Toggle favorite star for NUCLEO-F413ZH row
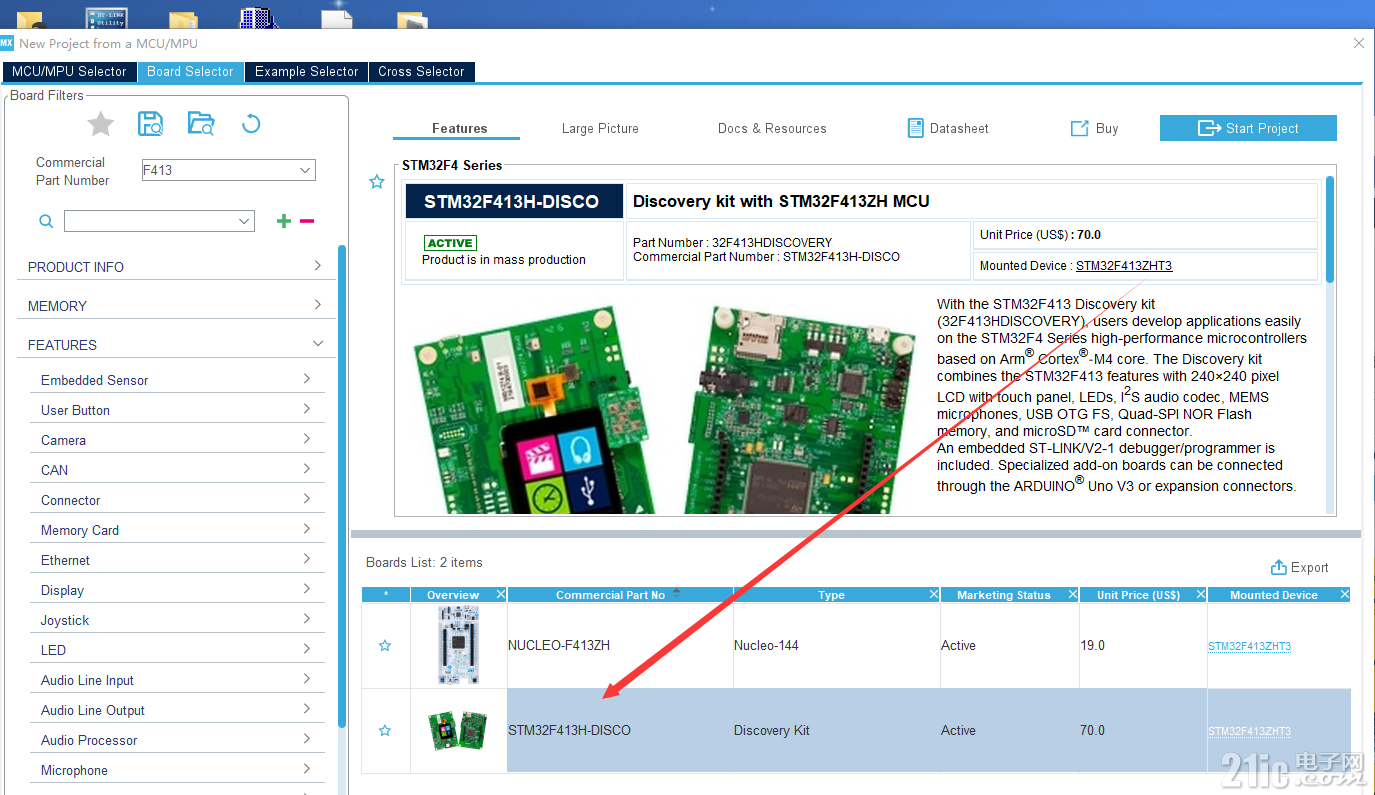This screenshot has width=1375, height=795. (x=385, y=646)
